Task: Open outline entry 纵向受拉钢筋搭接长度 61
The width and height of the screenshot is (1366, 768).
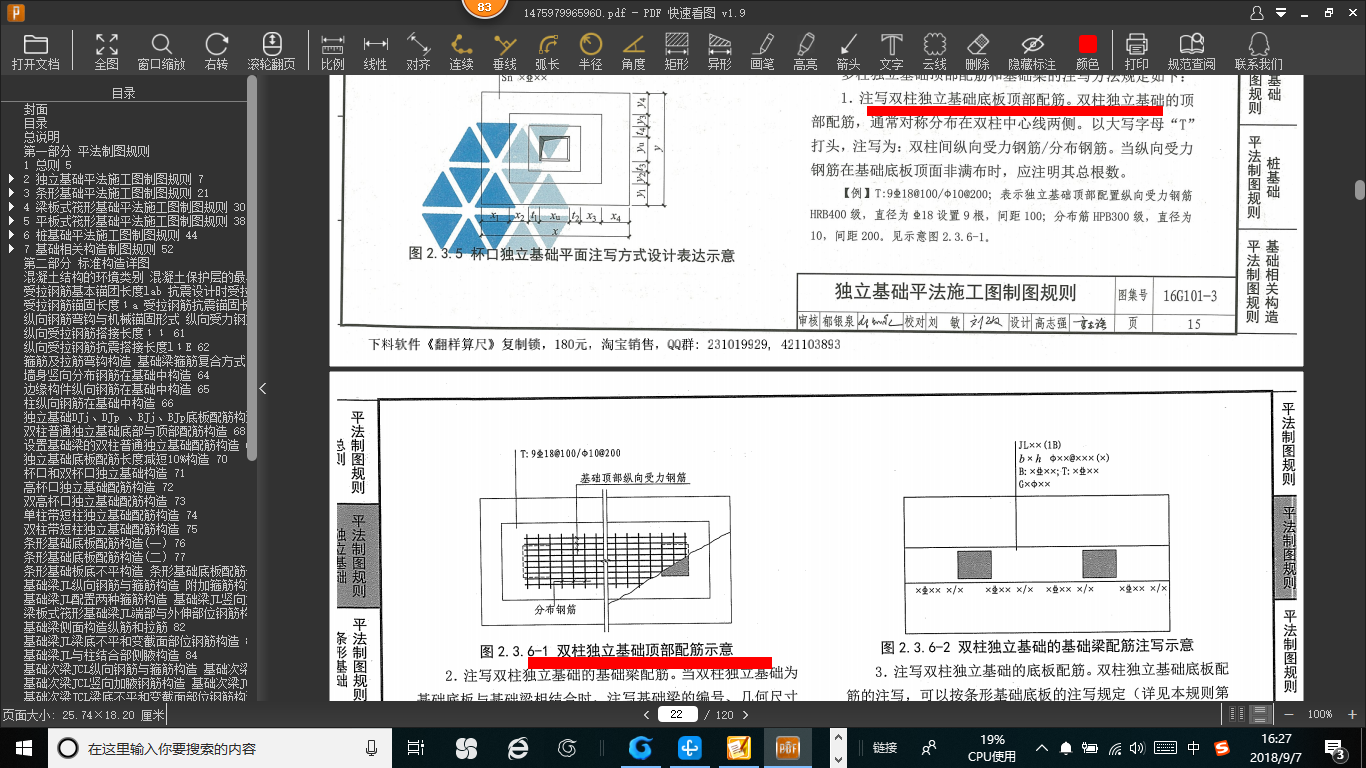Action: point(104,333)
